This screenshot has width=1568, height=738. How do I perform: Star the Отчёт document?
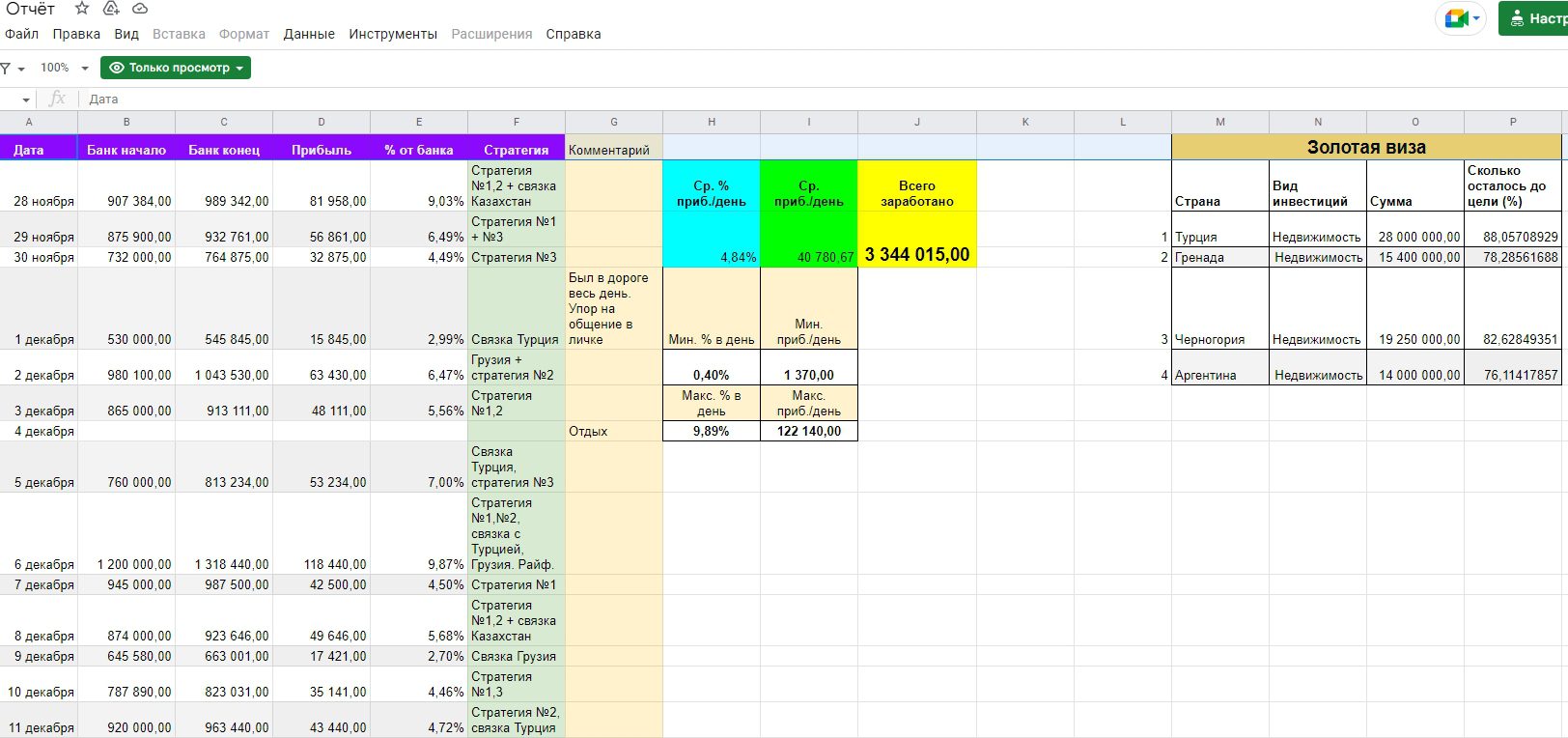coord(82,9)
